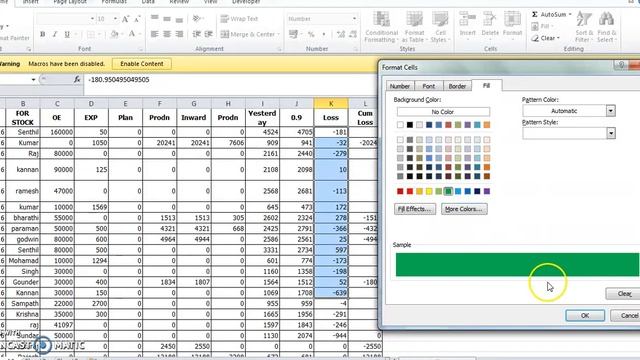Open the Number format dropdown
The image size is (640, 360).
point(354,19)
